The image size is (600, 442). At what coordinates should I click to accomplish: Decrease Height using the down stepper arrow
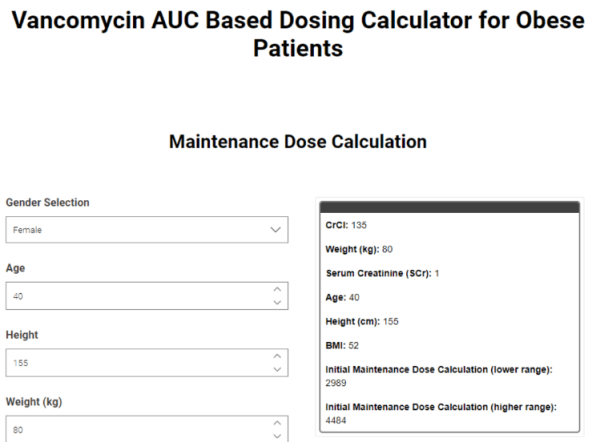[x=277, y=369]
